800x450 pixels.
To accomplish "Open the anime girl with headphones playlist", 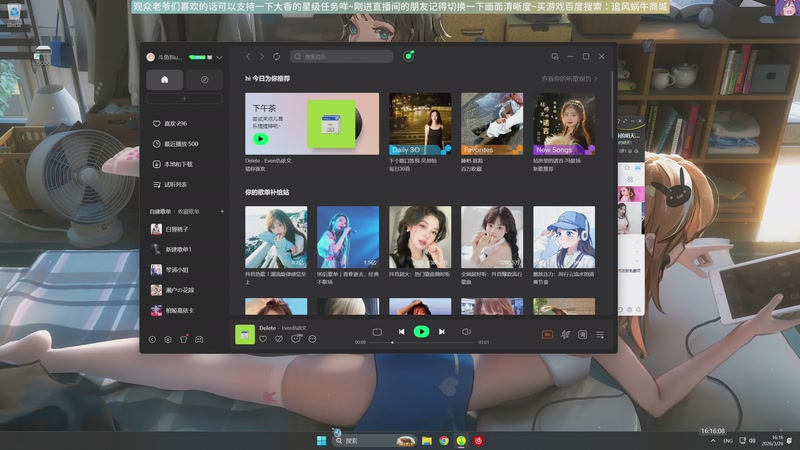I will tap(564, 237).
